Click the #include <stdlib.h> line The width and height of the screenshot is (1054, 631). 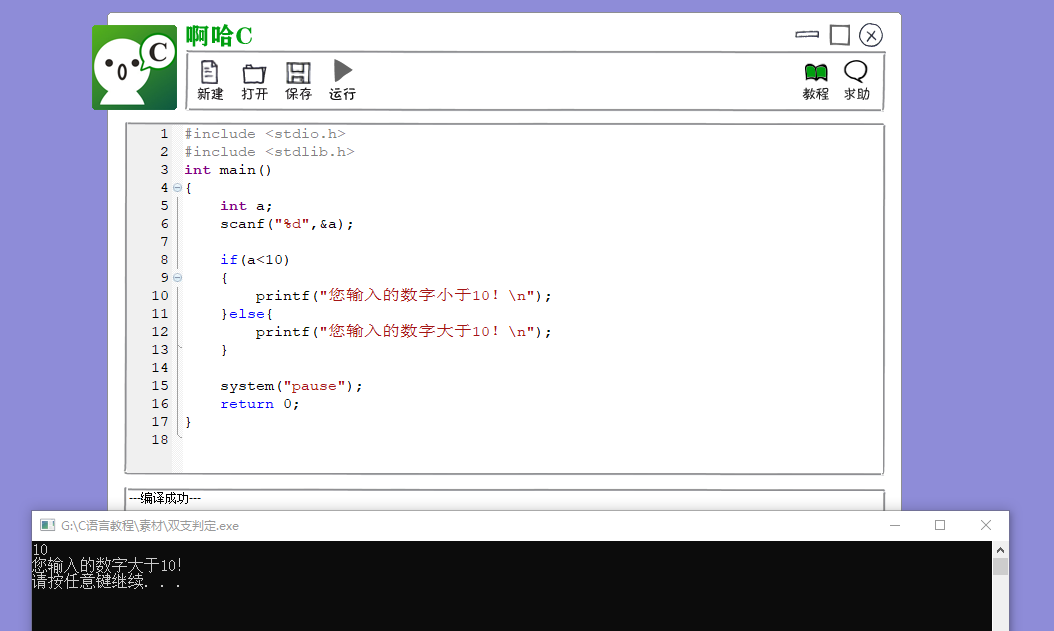270,152
